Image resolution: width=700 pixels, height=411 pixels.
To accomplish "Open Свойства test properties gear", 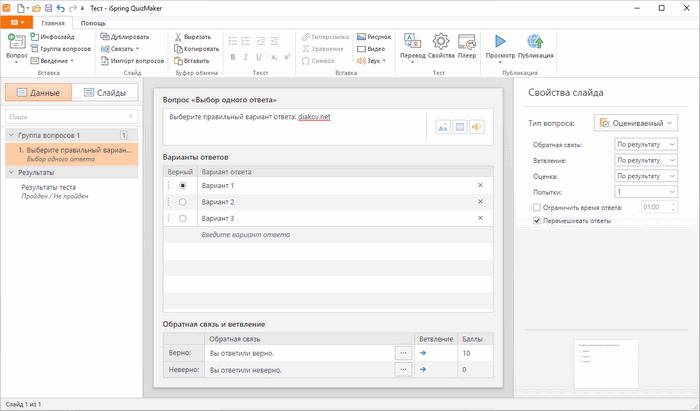I will [x=441, y=46].
